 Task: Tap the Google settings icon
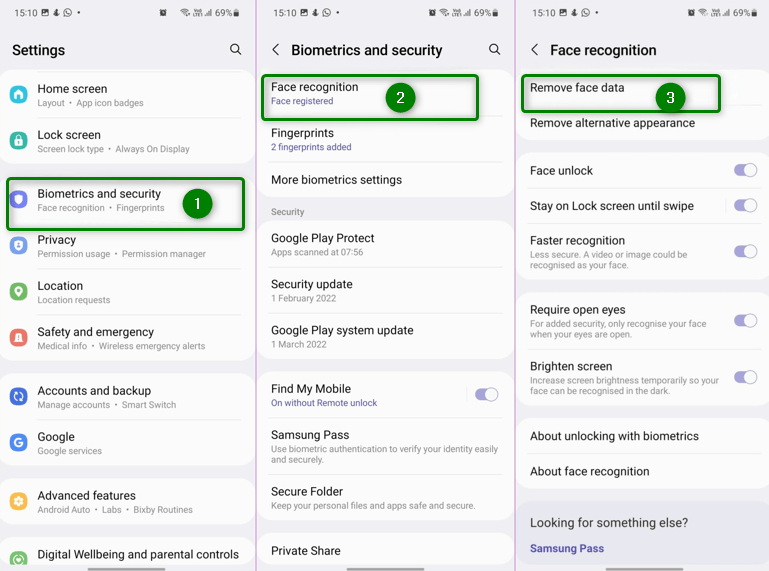(x=19, y=443)
